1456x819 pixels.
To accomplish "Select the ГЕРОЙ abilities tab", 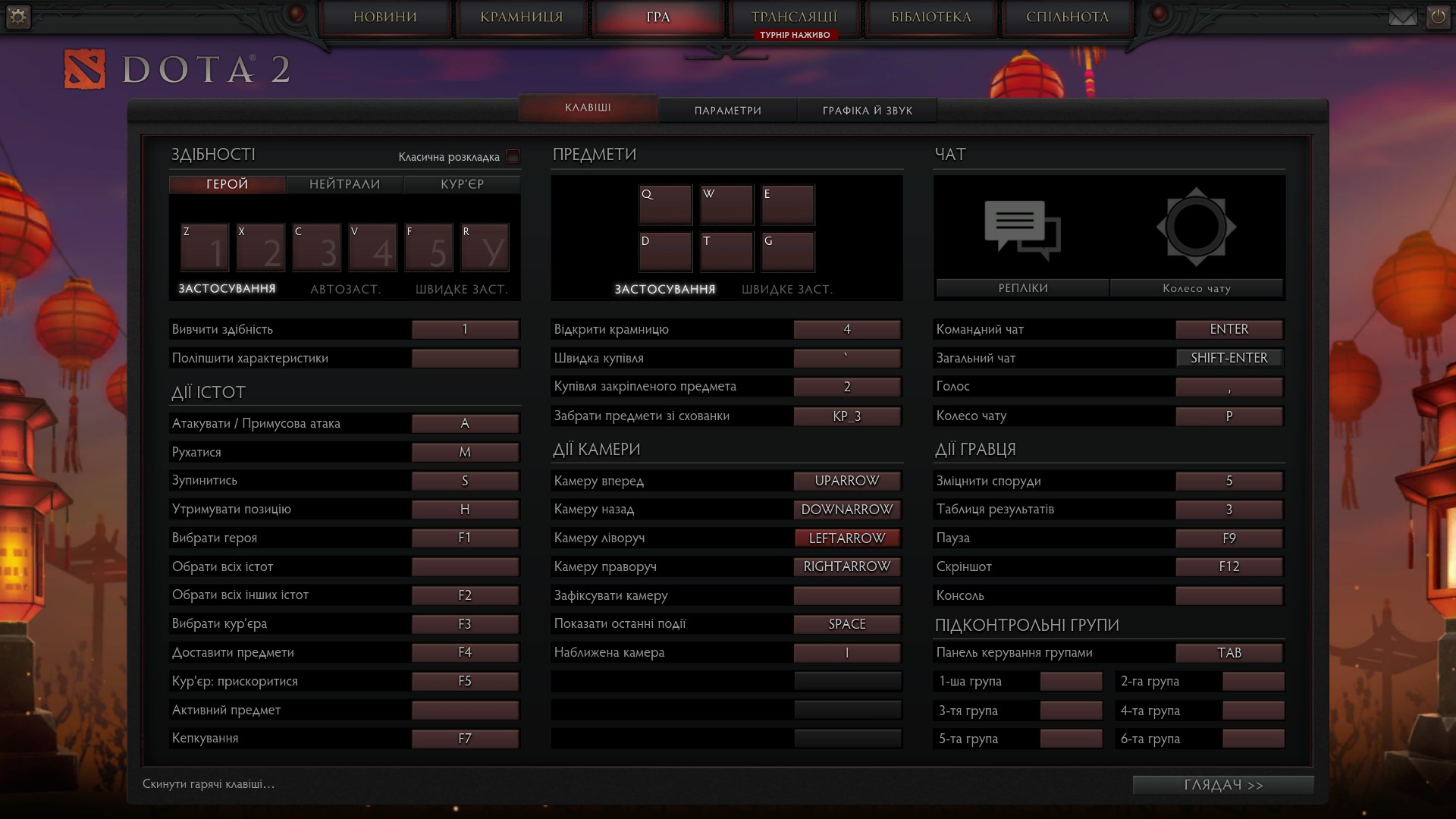I will tap(227, 184).
